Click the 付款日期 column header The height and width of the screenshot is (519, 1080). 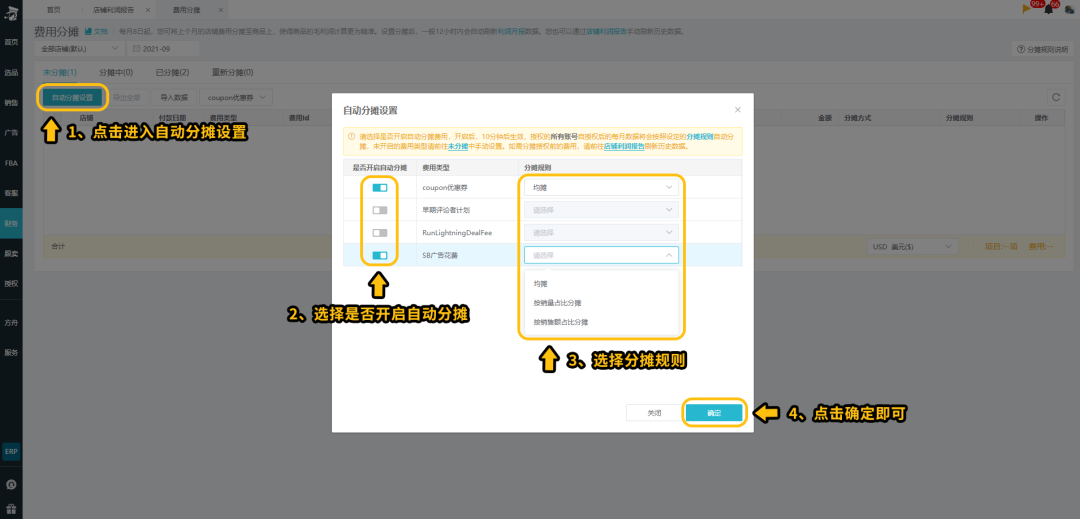click(x=172, y=118)
